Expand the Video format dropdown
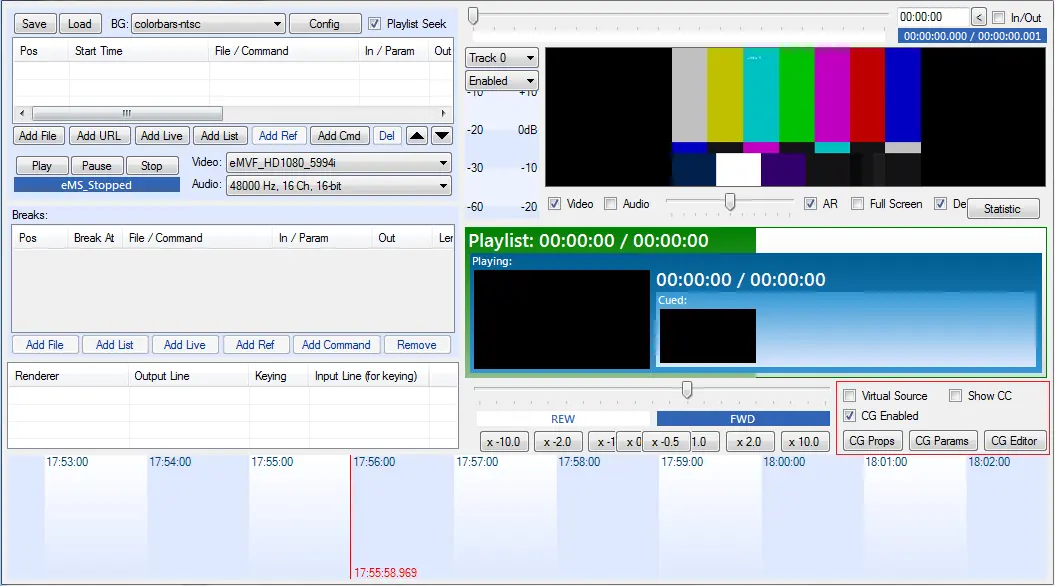This screenshot has width=1055, height=586. click(338, 163)
